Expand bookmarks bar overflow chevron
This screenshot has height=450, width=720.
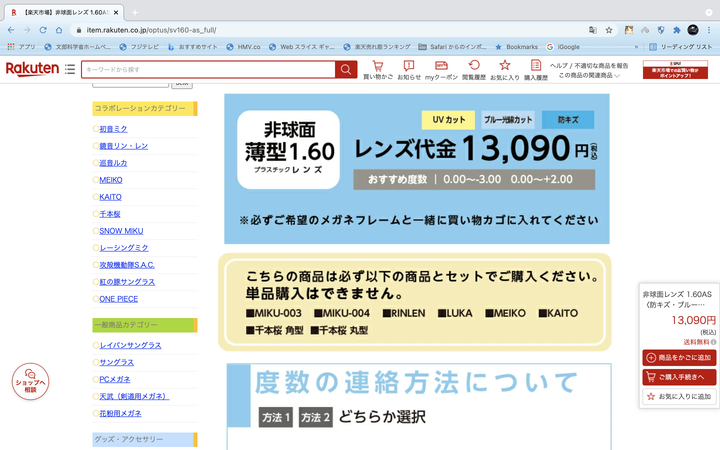[636, 47]
